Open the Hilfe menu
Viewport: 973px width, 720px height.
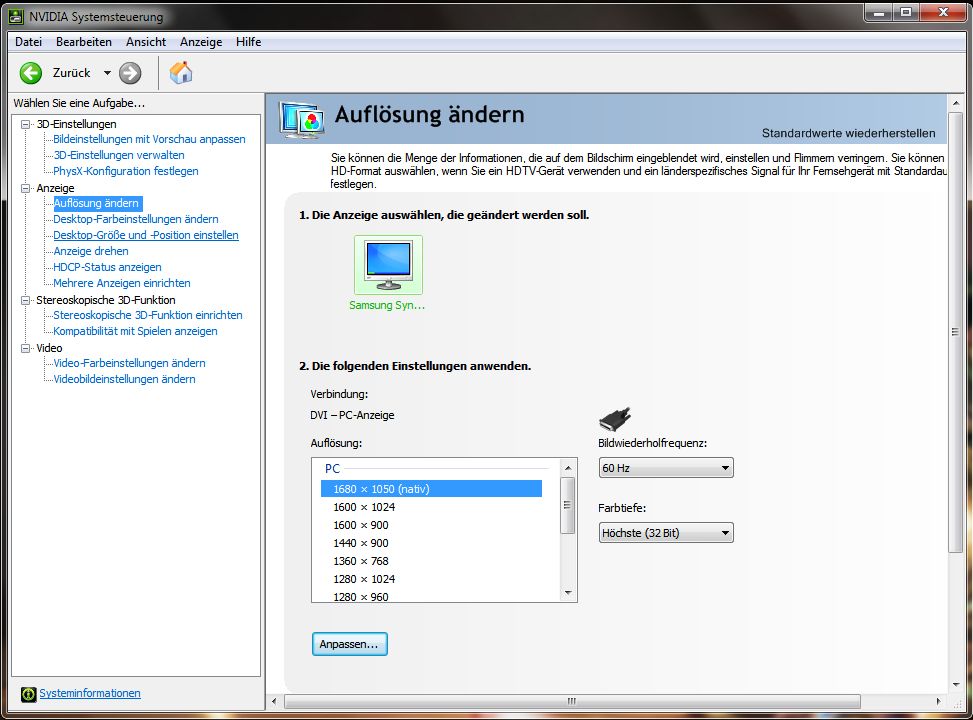(248, 42)
